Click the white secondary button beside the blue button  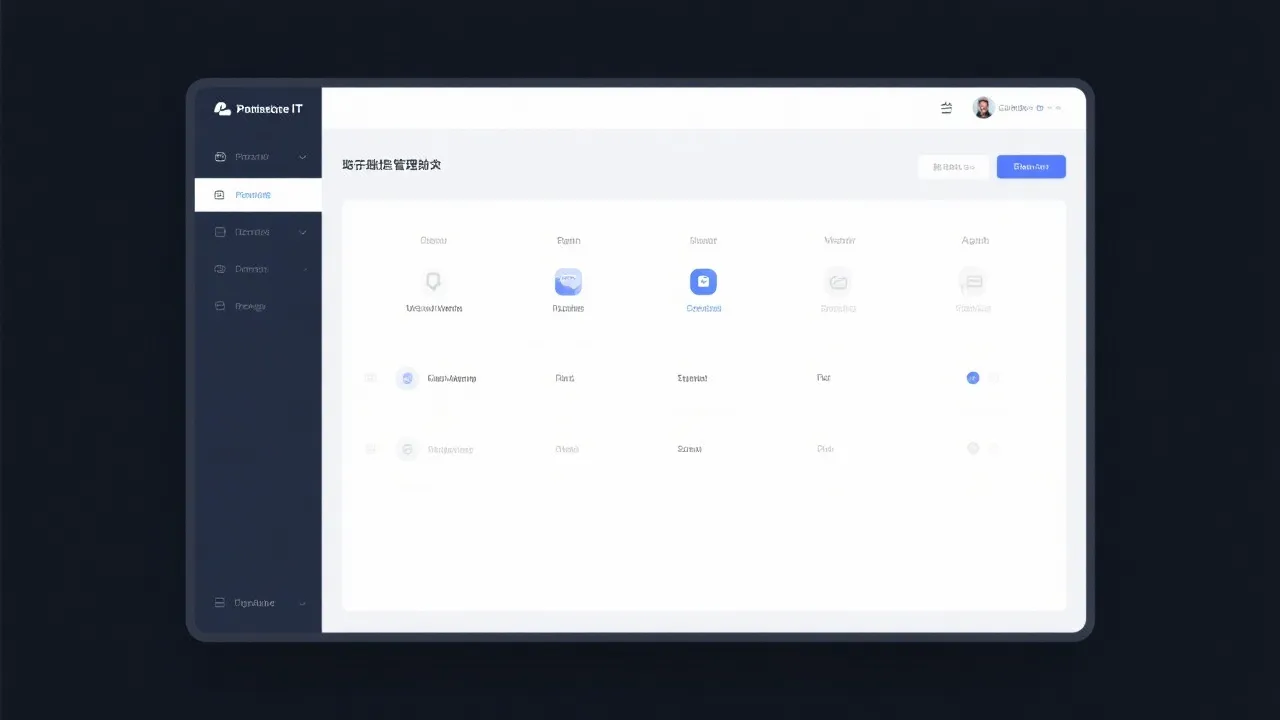pyautogui.click(x=953, y=167)
